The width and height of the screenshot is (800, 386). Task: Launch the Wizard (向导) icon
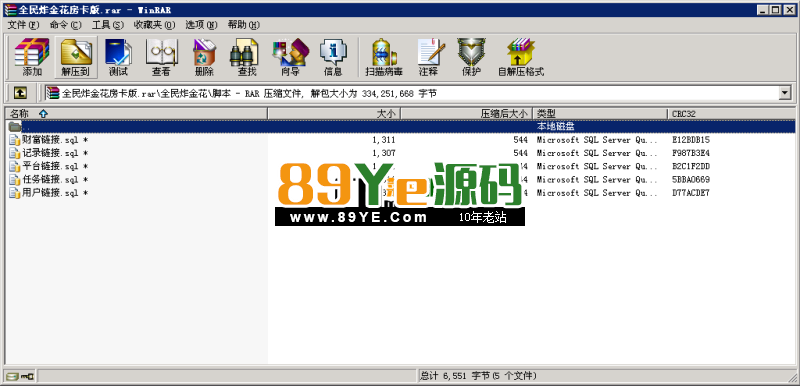(x=290, y=57)
